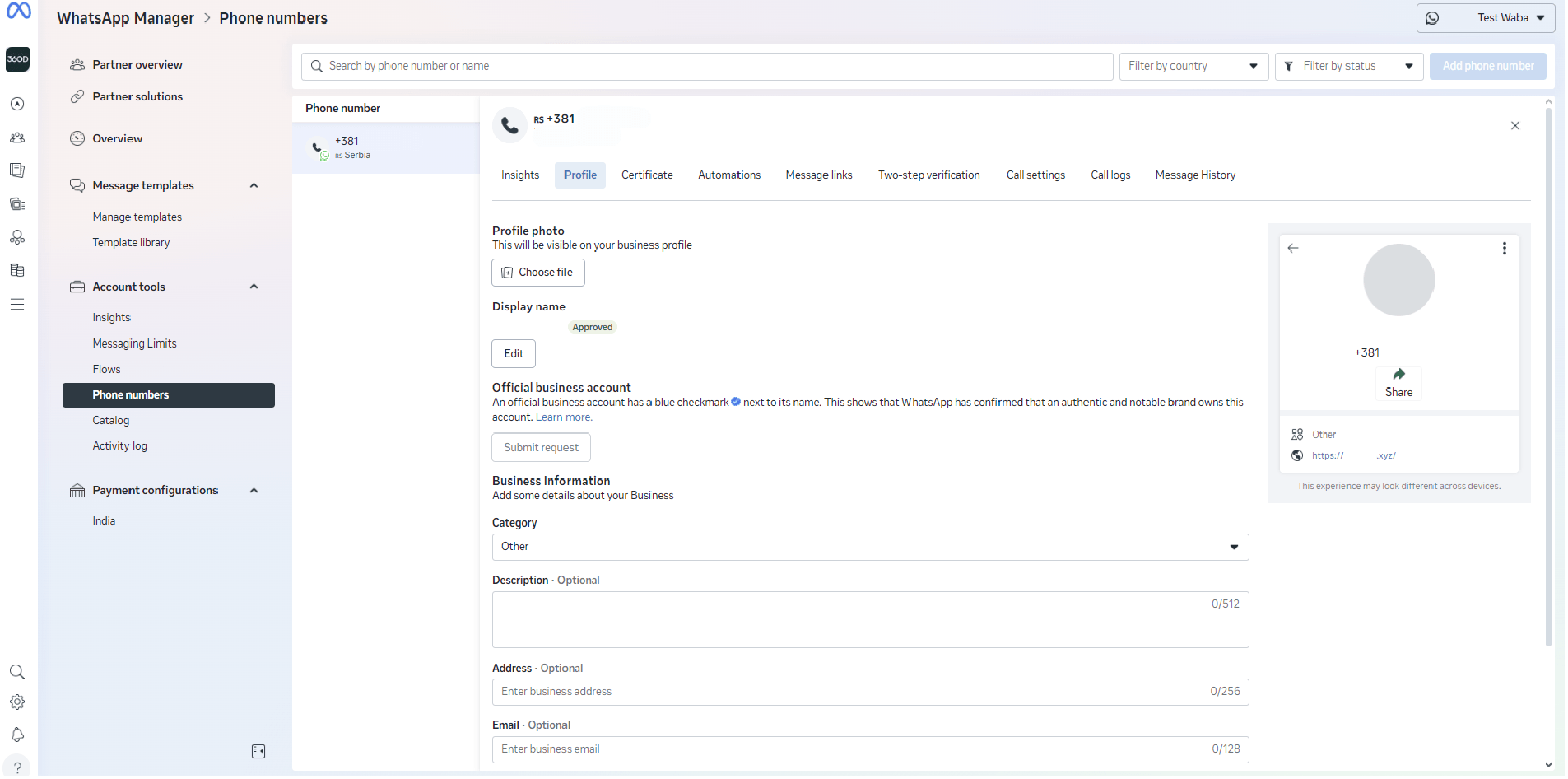Open the settings gear icon

pyautogui.click(x=17, y=702)
